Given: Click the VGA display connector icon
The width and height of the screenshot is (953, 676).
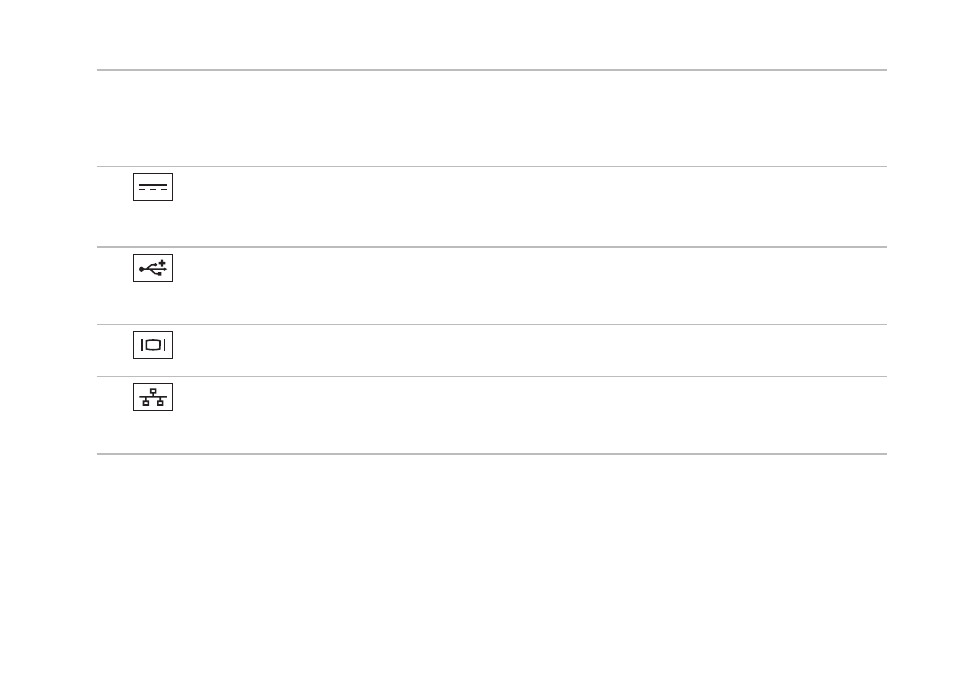Looking at the screenshot, I should click(153, 345).
